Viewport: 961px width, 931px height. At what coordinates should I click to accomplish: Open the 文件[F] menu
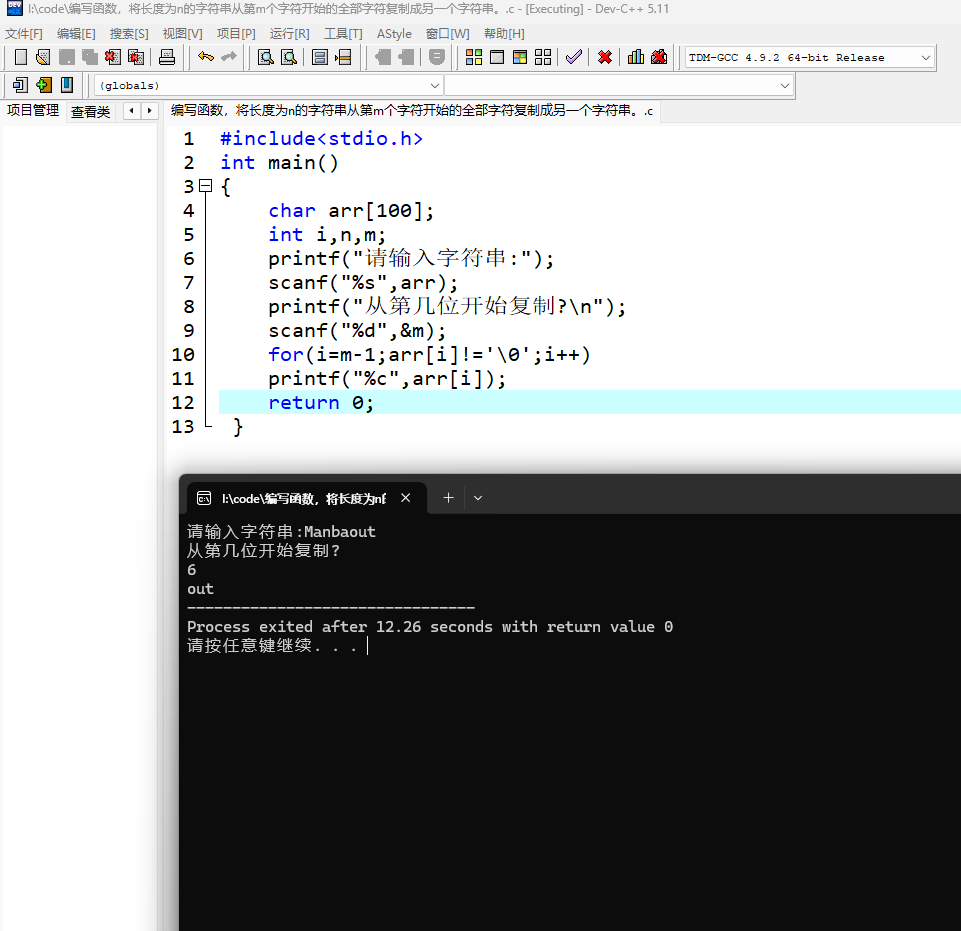(x=24, y=34)
